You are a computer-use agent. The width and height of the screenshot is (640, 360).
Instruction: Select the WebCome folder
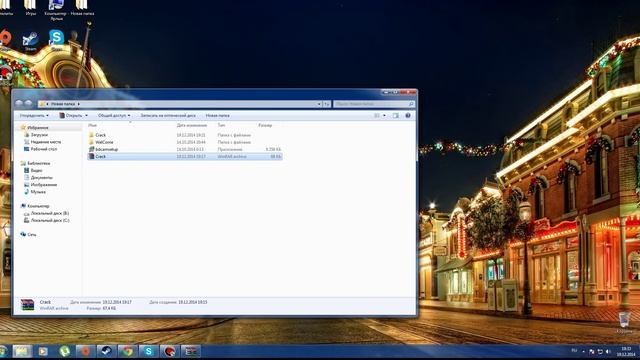(184, 142)
